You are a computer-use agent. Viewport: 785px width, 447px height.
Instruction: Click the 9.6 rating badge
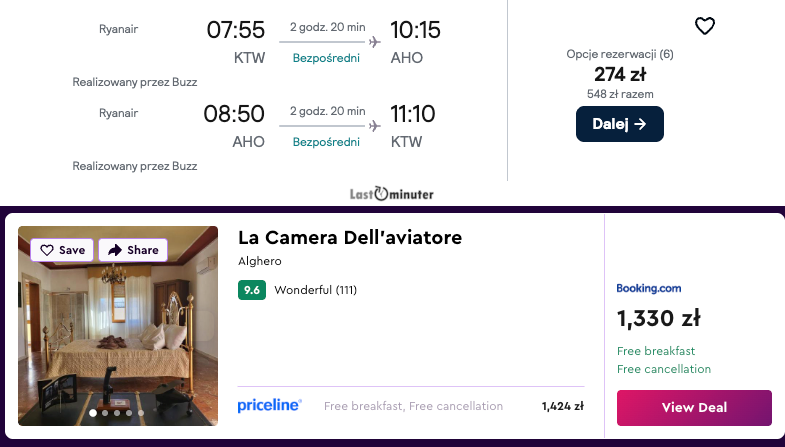pos(252,290)
